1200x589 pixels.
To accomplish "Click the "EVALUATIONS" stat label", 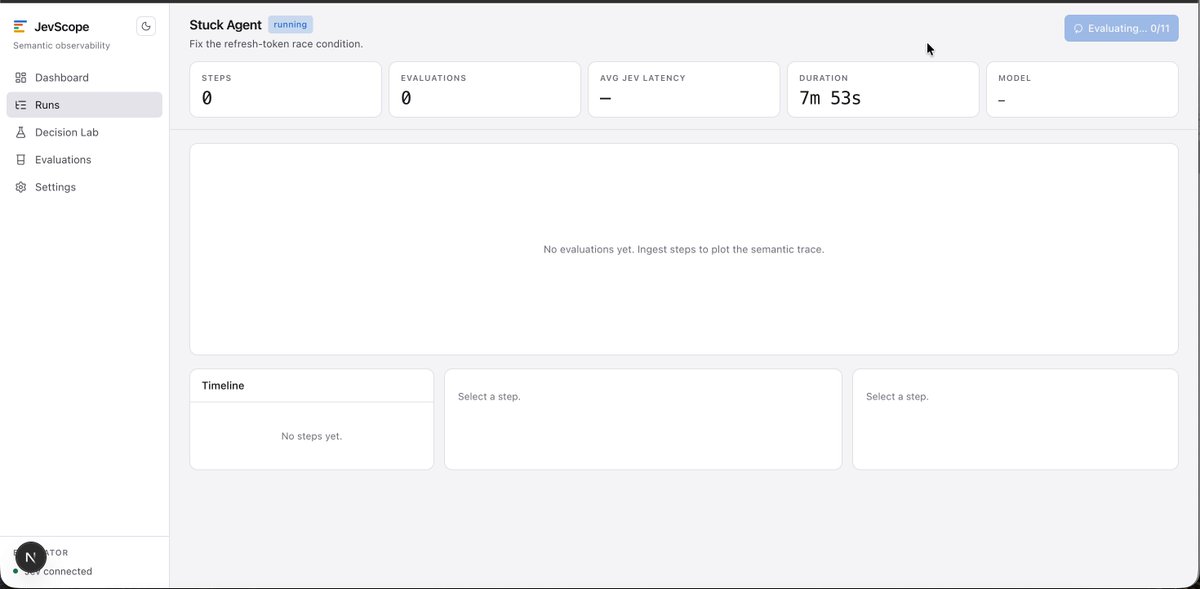I will click(433, 78).
